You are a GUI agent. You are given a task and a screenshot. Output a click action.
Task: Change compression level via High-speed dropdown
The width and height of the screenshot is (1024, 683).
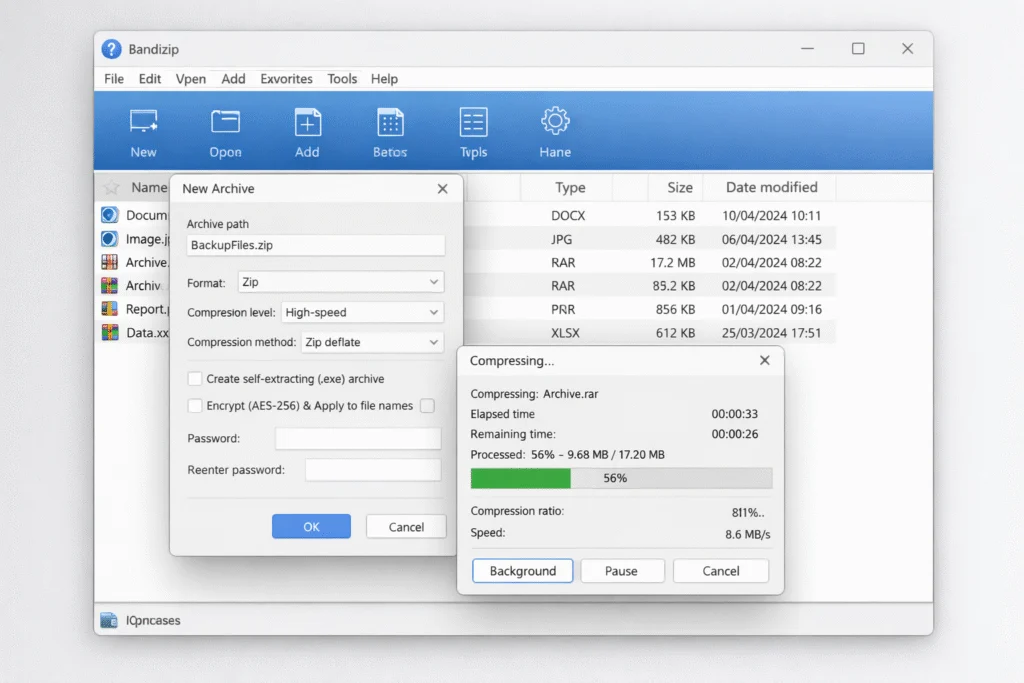[361, 312]
